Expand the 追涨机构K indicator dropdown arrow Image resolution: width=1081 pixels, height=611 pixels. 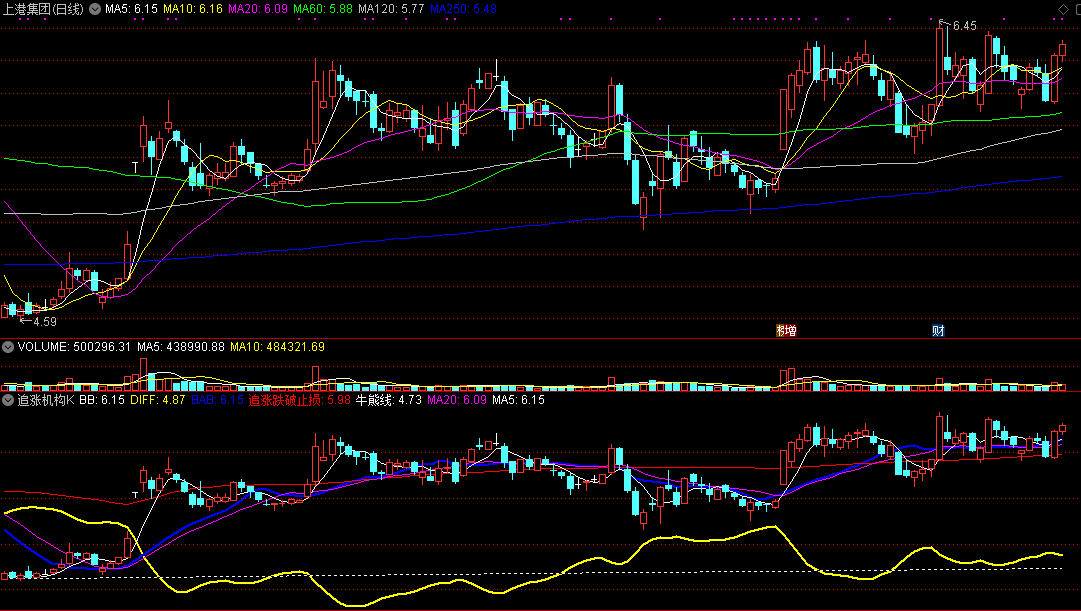[x=8, y=400]
